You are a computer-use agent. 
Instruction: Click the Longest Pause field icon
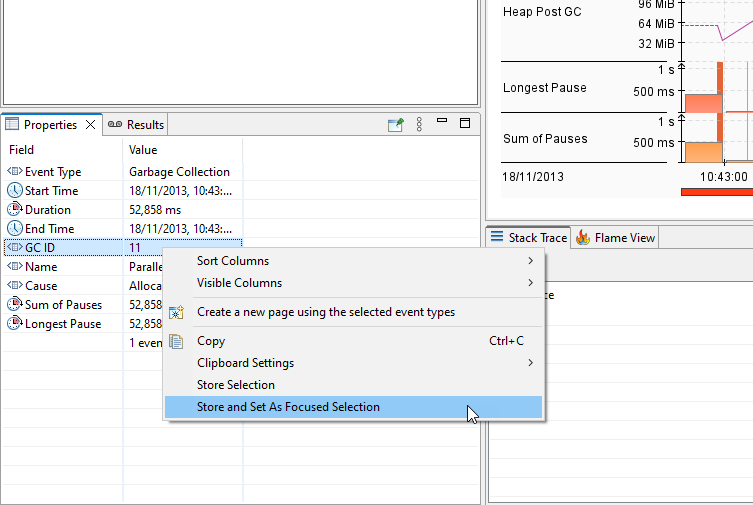pos(15,324)
